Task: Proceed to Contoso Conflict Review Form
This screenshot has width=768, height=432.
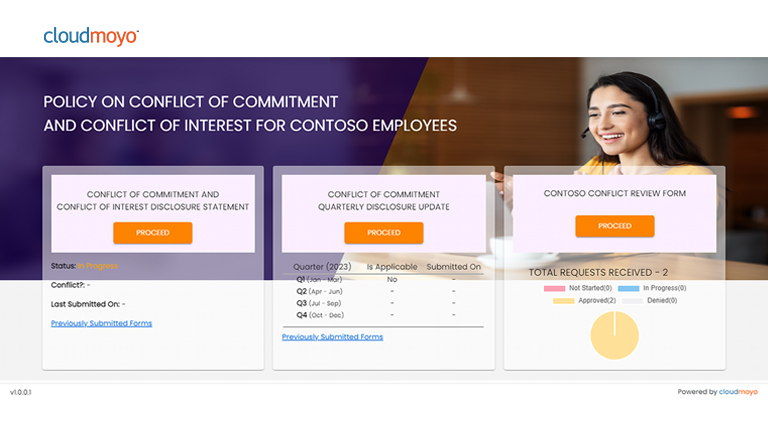Action: [615, 226]
